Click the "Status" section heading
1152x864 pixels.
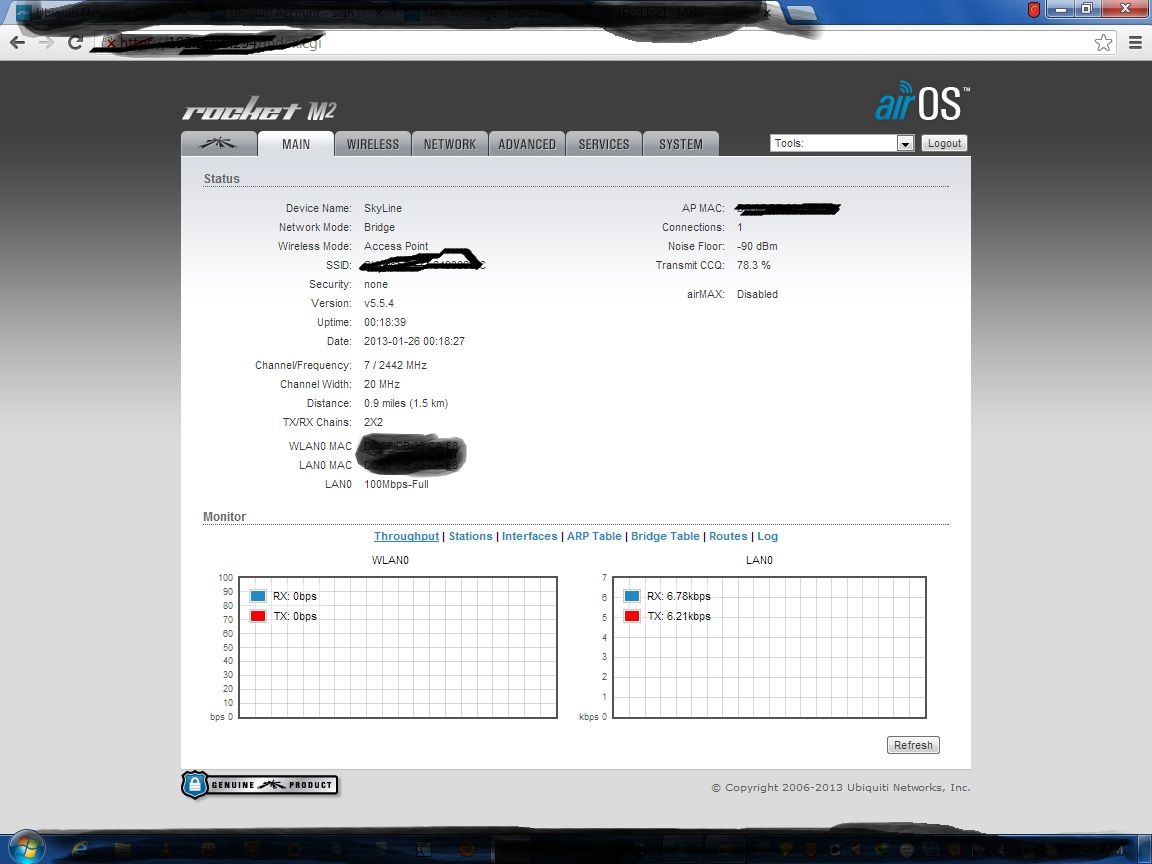[222, 179]
